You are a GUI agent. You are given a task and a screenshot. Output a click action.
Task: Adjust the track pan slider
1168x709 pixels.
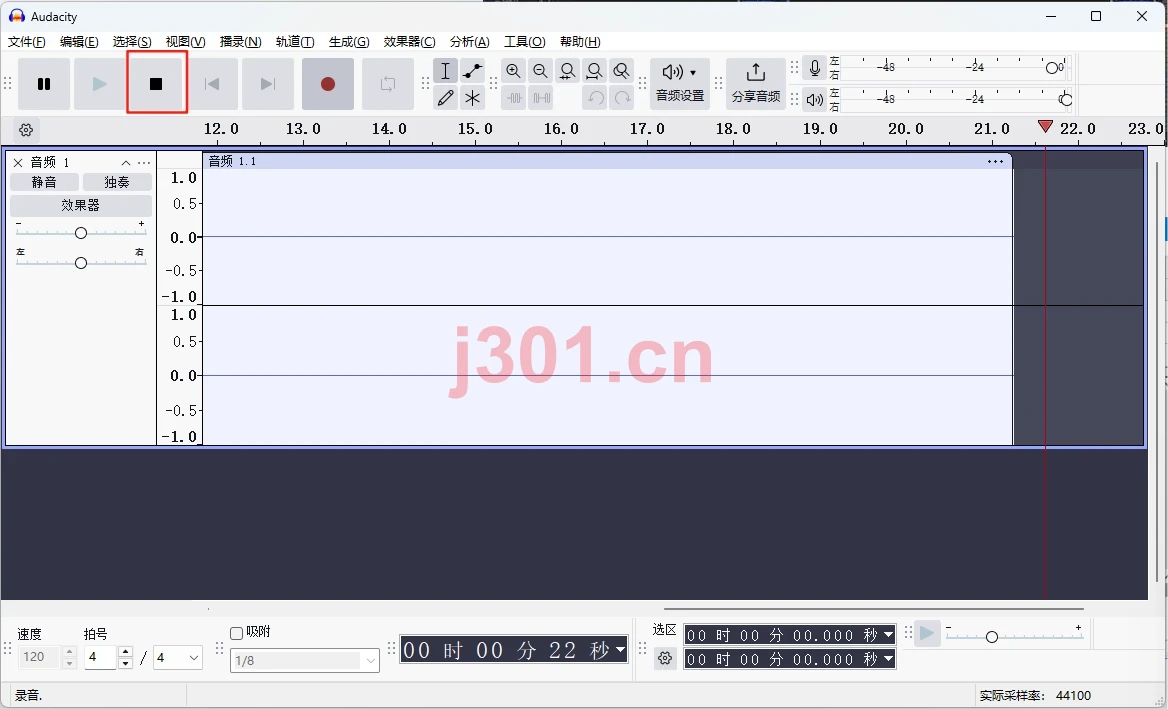point(80,263)
